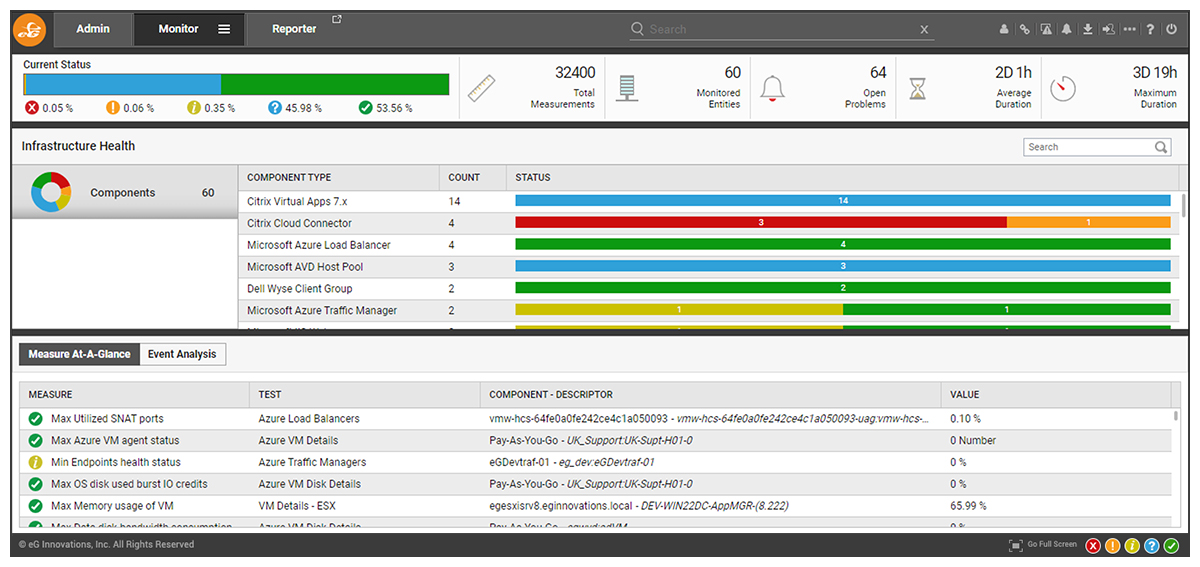1200x567 pixels.
Task: Clear the search with the X icon
Action: pos(925,30)
